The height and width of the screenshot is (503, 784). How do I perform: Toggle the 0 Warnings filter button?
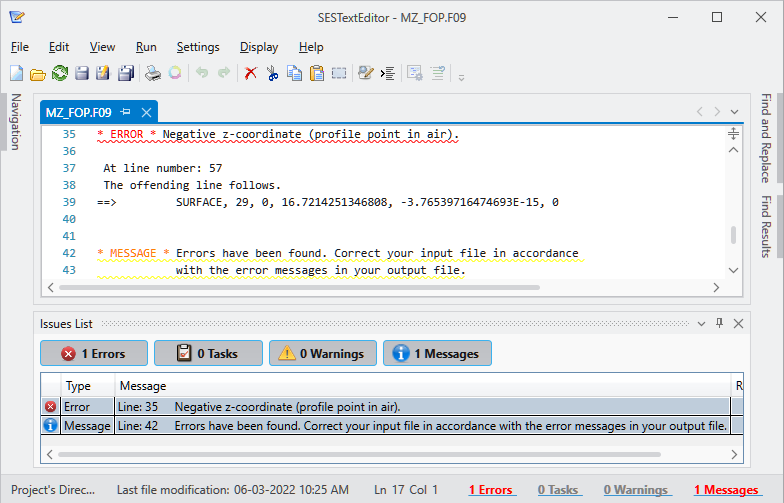323,353
